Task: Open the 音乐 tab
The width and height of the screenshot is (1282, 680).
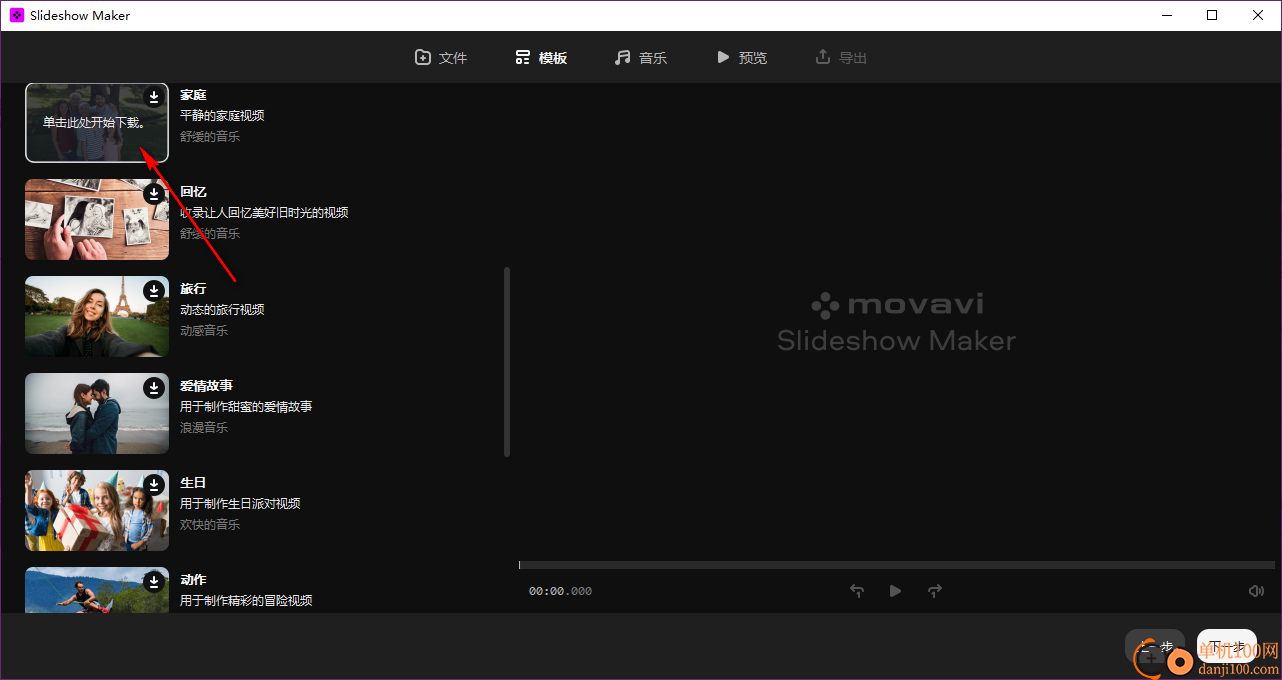Action: [641, 58]
